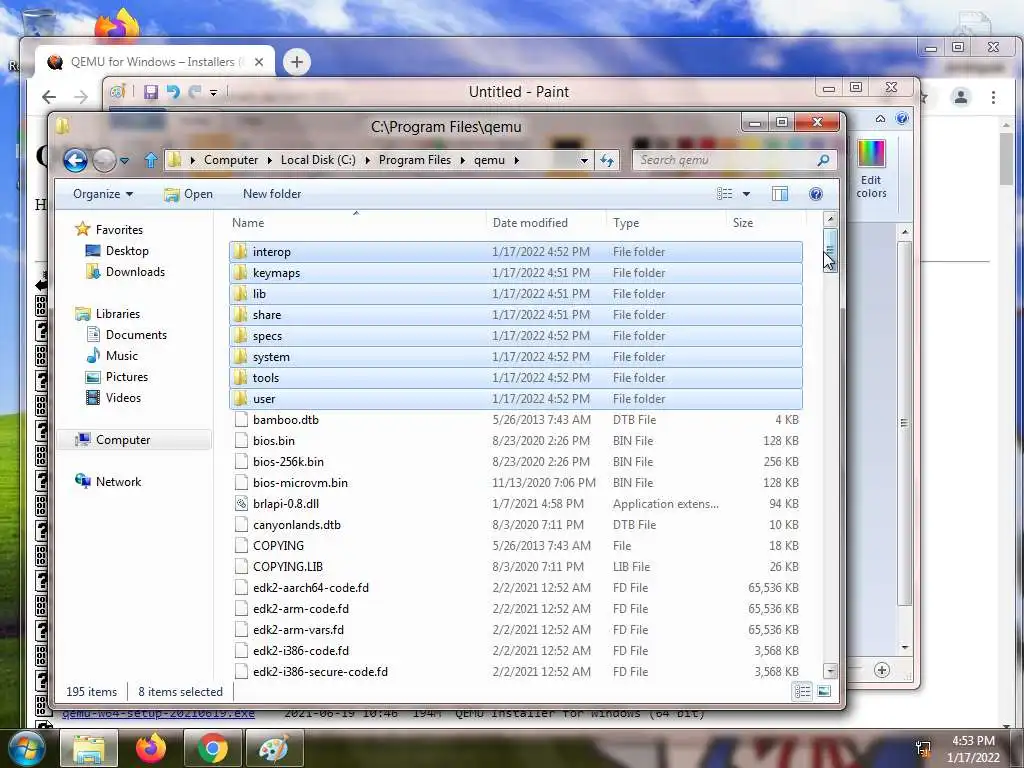Go back in the qemu Explorer window
Screen dimensions: 1024x768
point(75,160)
